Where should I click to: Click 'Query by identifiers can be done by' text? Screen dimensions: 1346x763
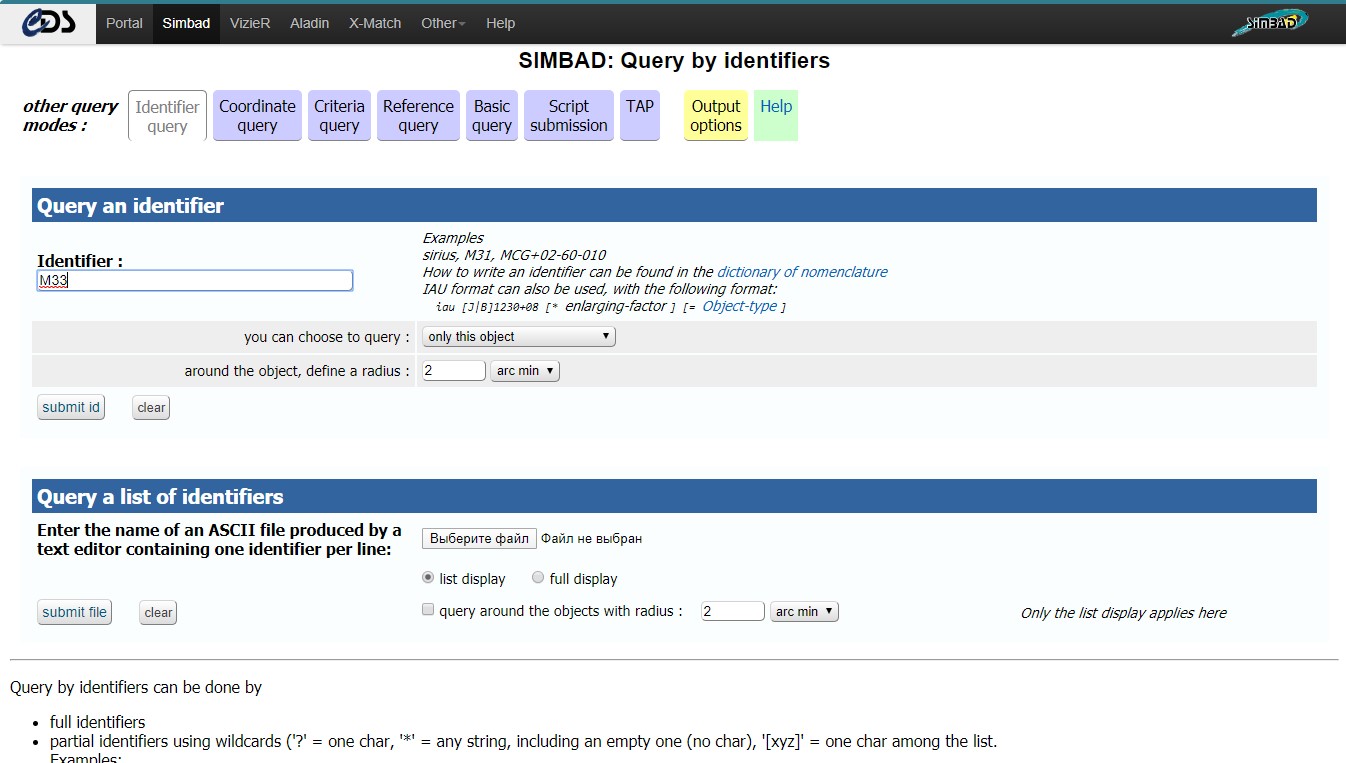click(x=136, y=687)
